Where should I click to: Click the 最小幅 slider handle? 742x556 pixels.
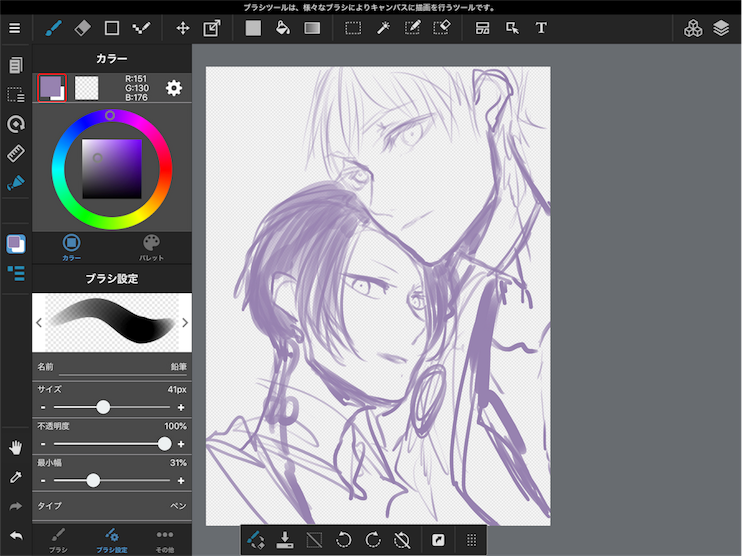(x=93, y=480)
